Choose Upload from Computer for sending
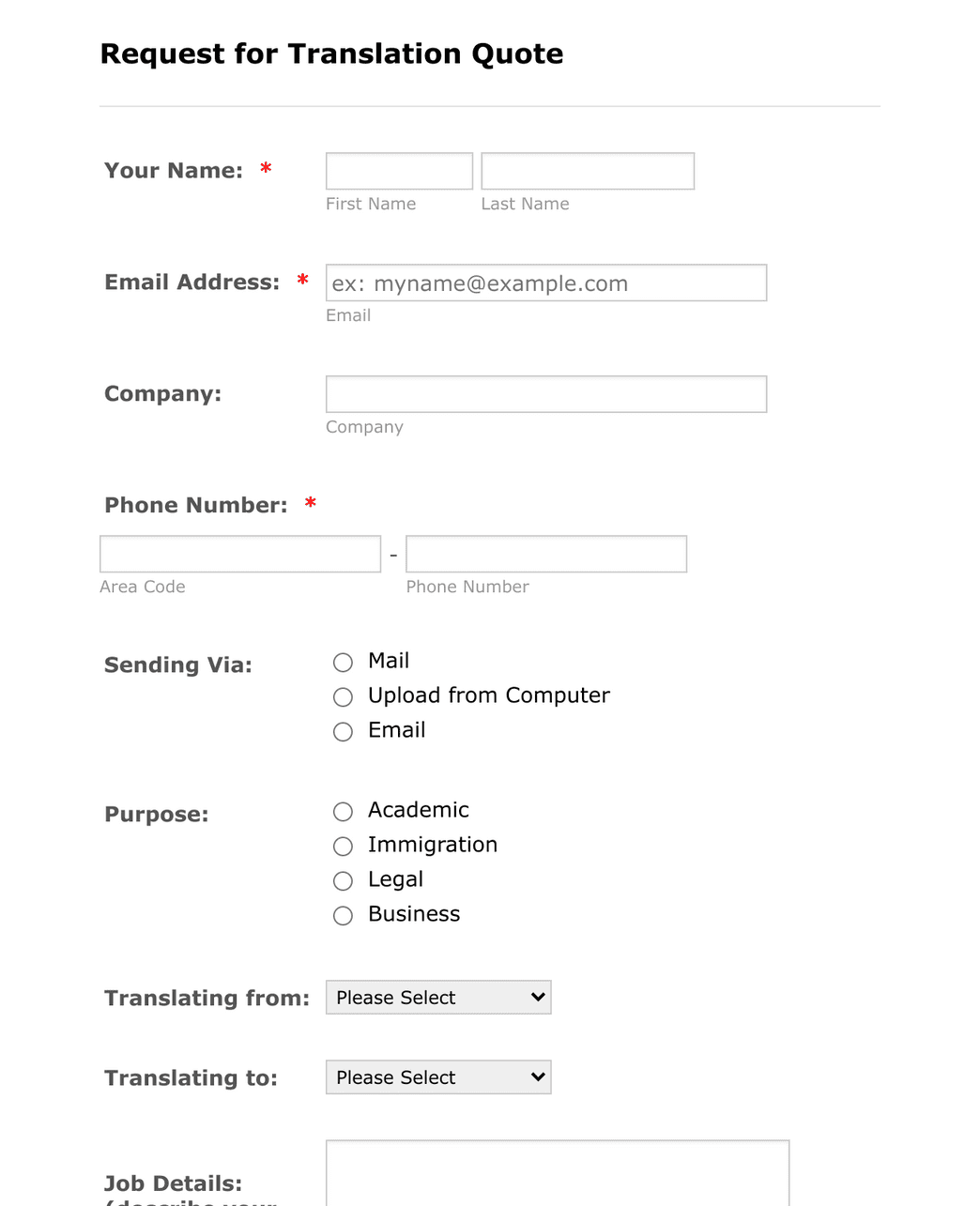The image size is (980, 1206). (343, 696)
